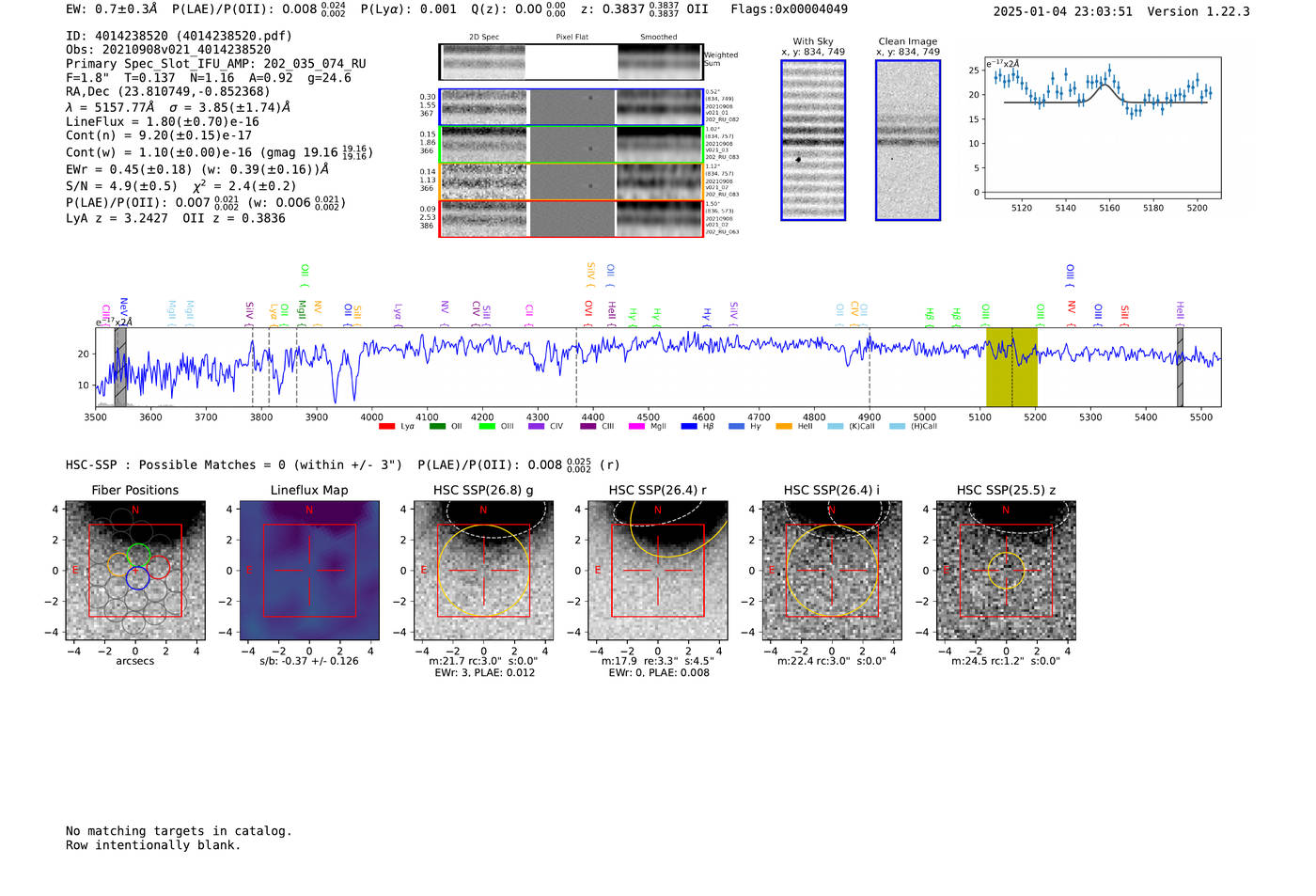This screenshot has height=896, width=1316.
Task: Open the HSC SSP(26.4) r image
Action: 658,571
